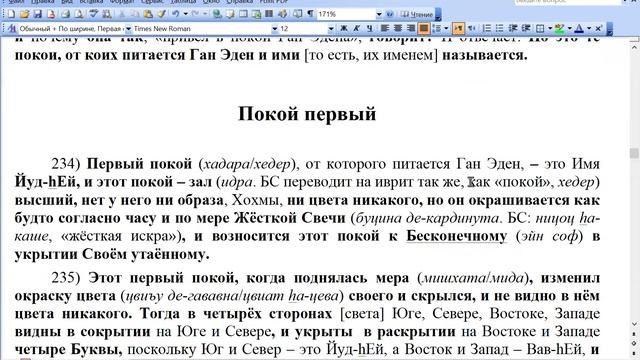Screen dimensions: 640x360
Task: Open Tables and Borders toolbar
Action: 231,14
